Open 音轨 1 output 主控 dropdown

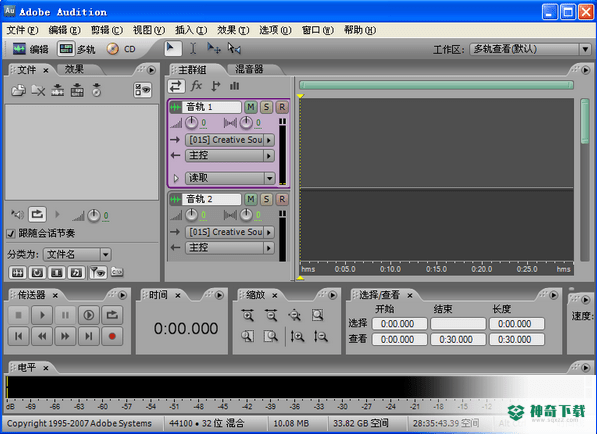(x=230, y=156)
